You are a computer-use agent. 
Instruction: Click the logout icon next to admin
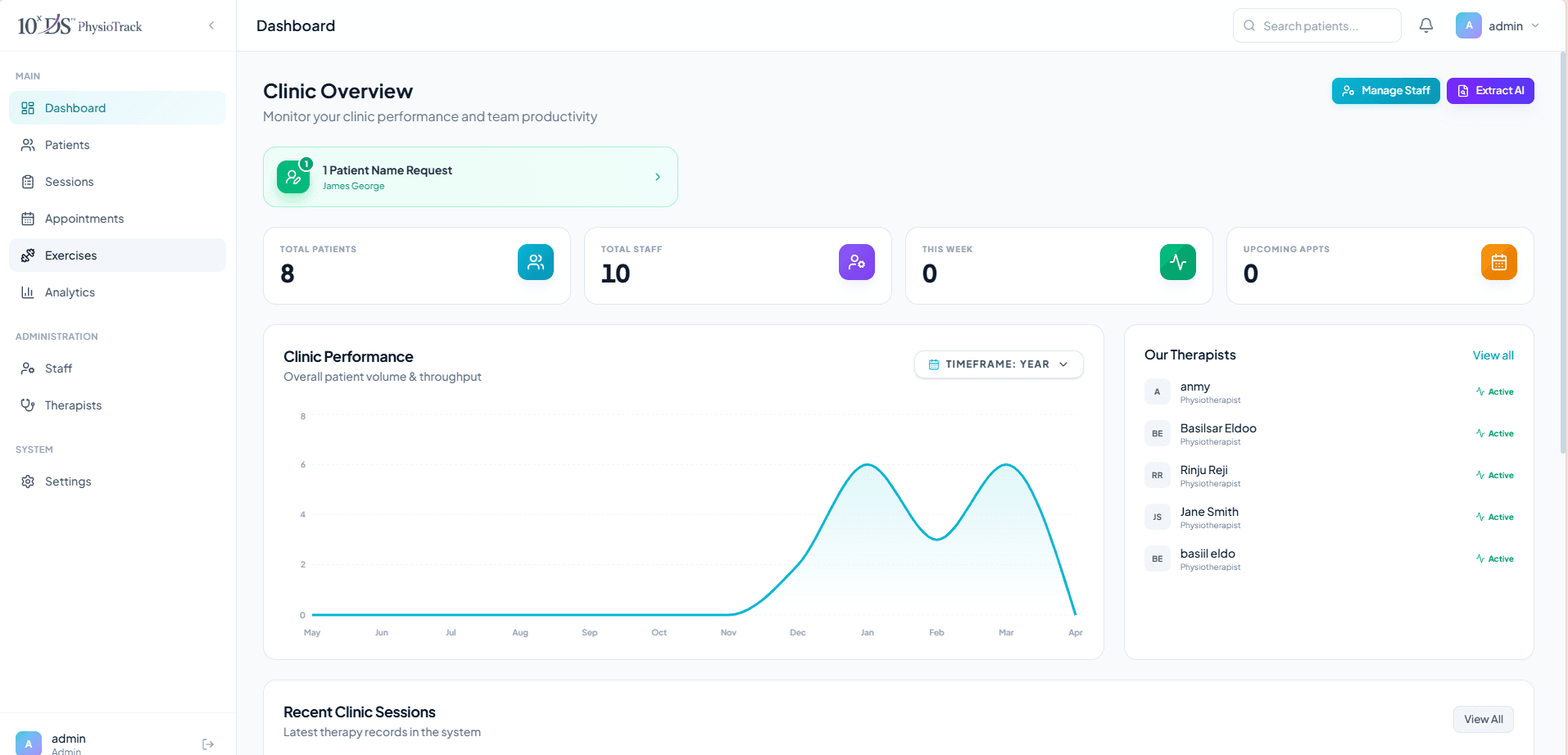[x=207, y=743]
